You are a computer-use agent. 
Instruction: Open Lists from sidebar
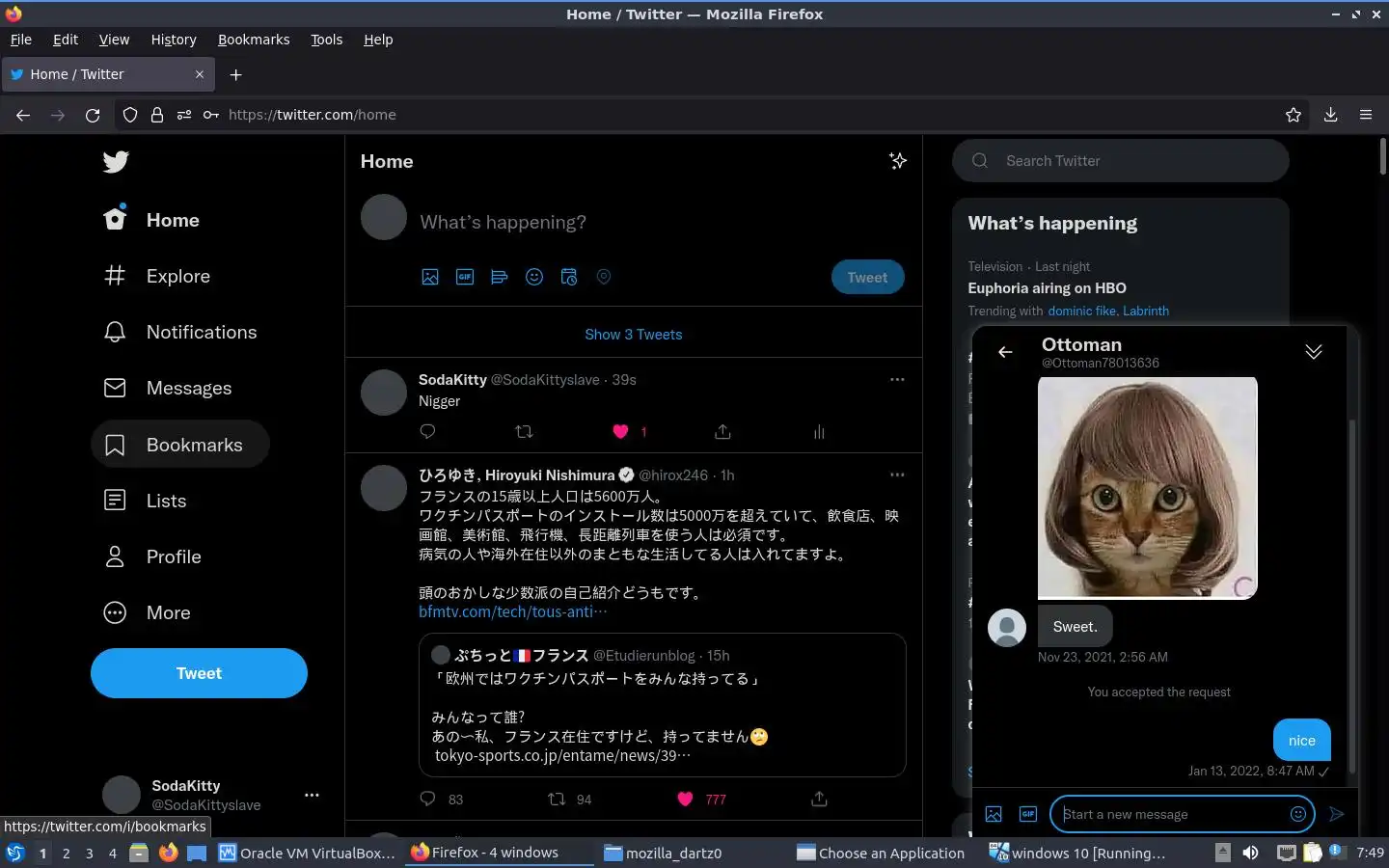click(x=145, y=501)
